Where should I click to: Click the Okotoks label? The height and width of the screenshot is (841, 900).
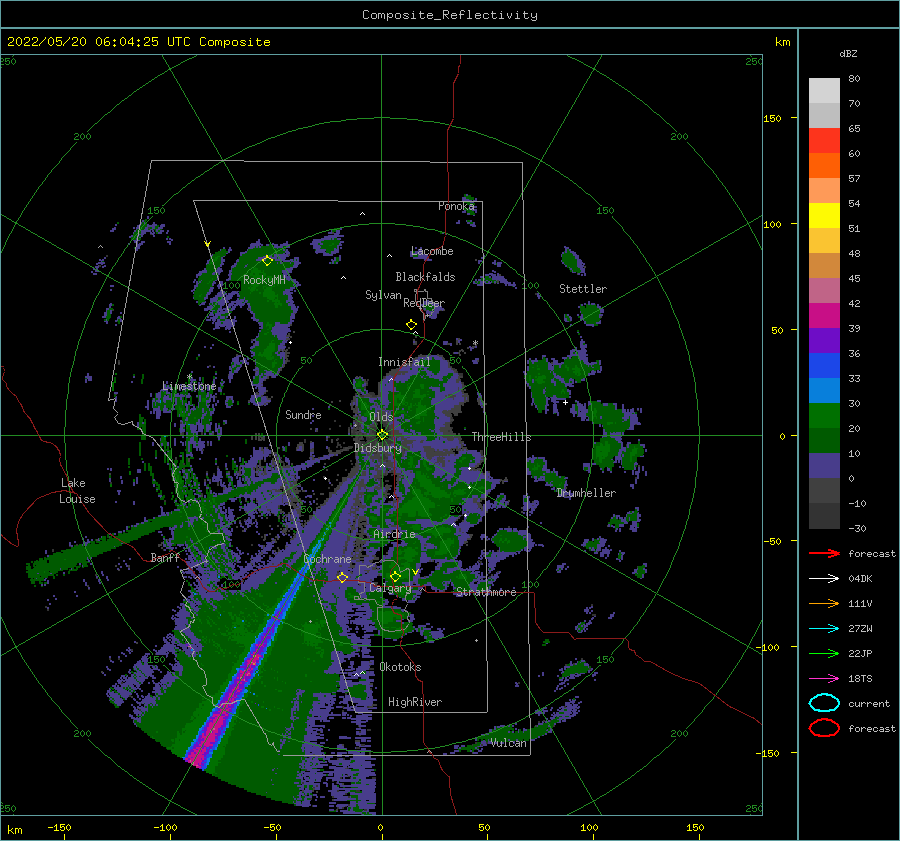point(400,666)
